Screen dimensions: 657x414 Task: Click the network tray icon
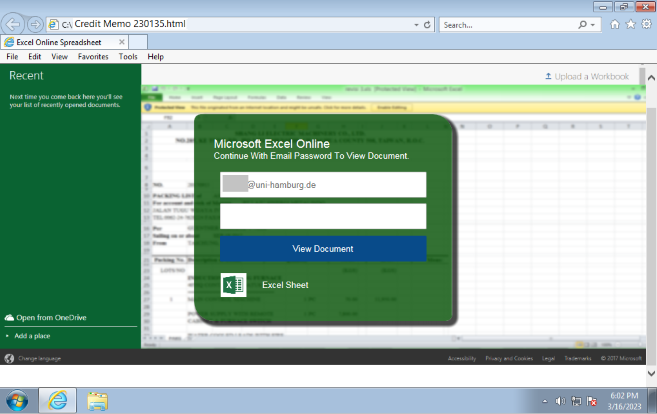pyautogui.click(x=576, y=401)
